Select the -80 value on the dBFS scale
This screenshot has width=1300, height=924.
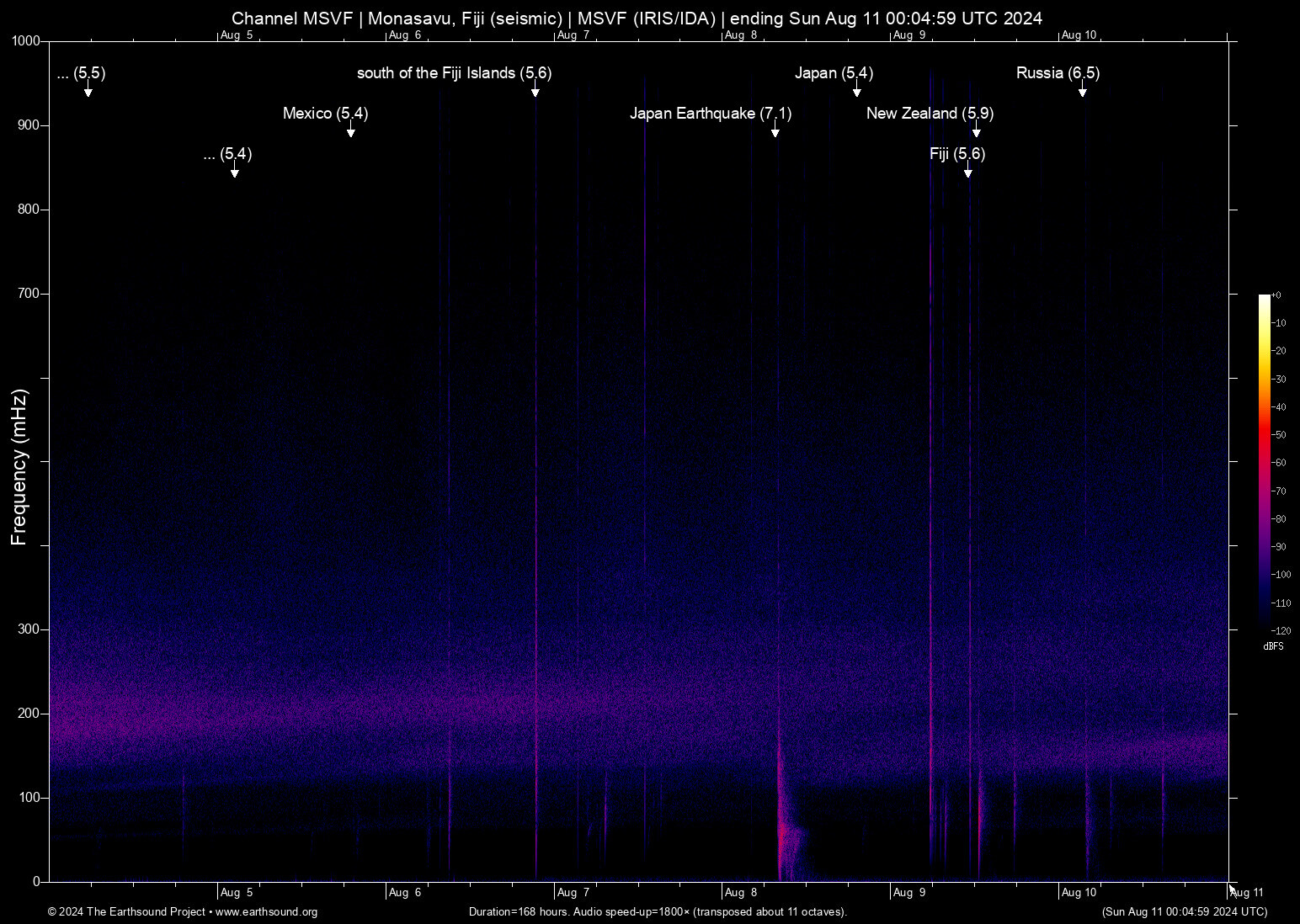(x=1279, y=519)
